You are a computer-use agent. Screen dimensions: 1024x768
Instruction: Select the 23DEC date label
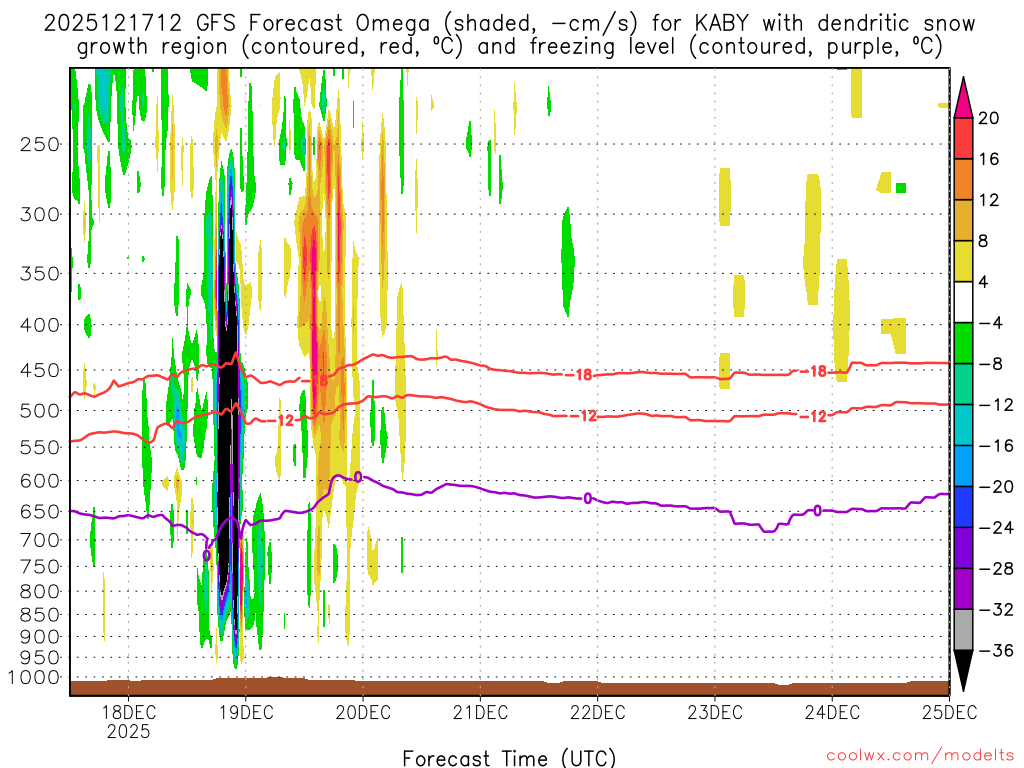tap(714, 712)
